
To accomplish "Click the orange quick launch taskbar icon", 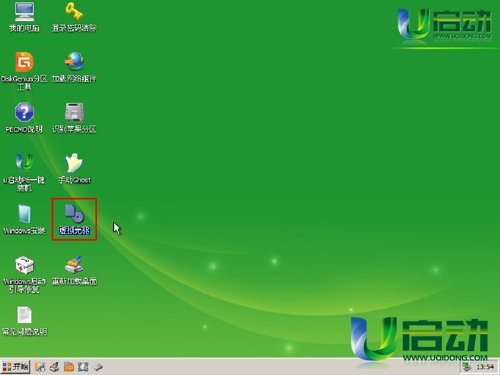I will 69,367.
